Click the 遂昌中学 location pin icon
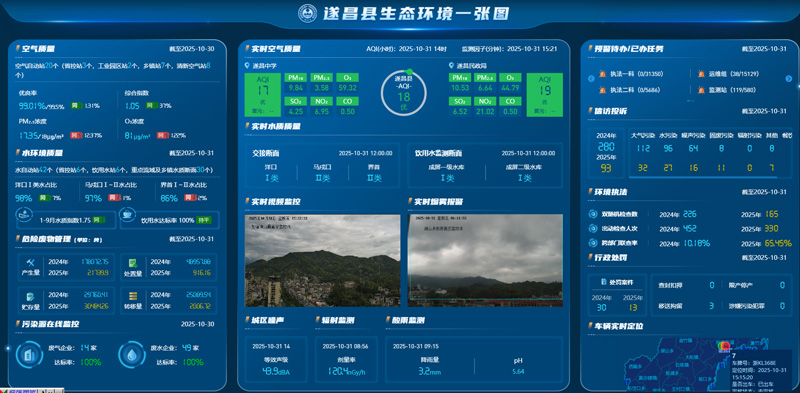The image size is (800, 393). point(247,66)
